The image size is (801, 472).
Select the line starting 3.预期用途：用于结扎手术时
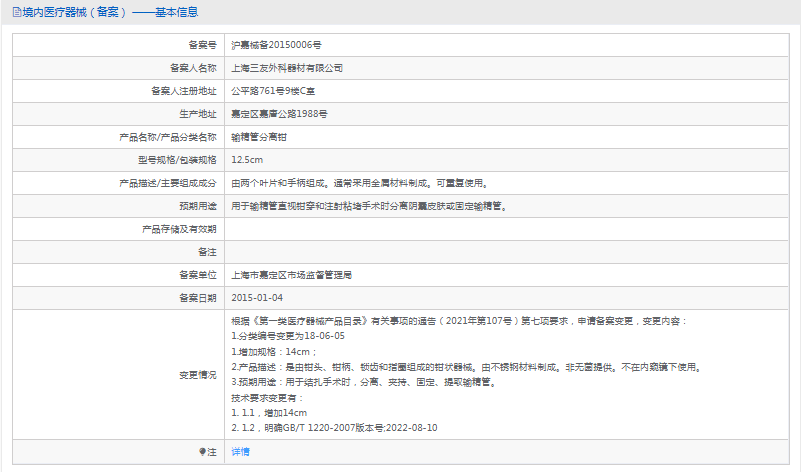pos(365,382)
